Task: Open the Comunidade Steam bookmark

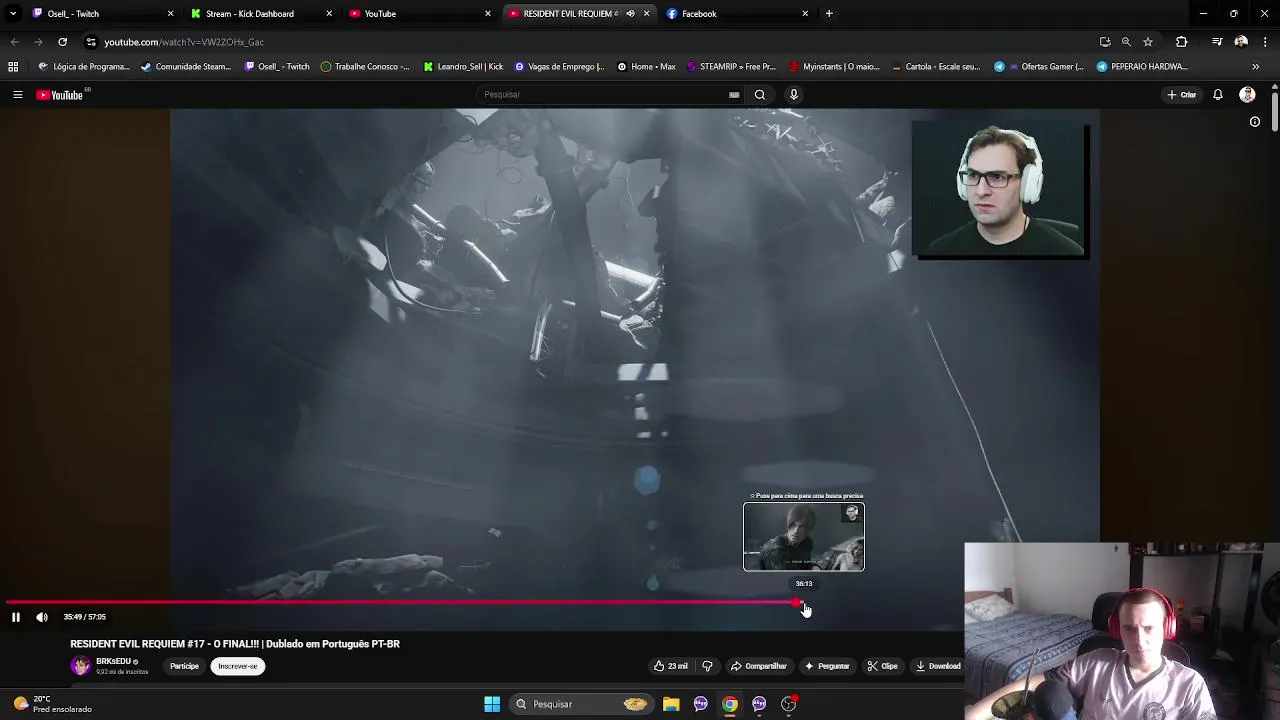Action: click(187, 67)
